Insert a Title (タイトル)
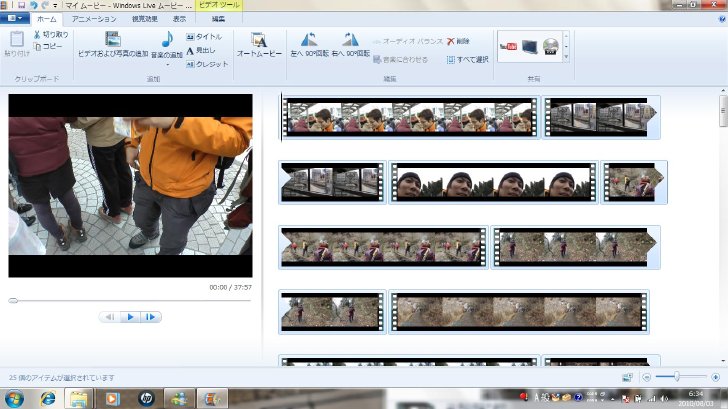Viewport: 728px width, 409px height. pos(204,37)
